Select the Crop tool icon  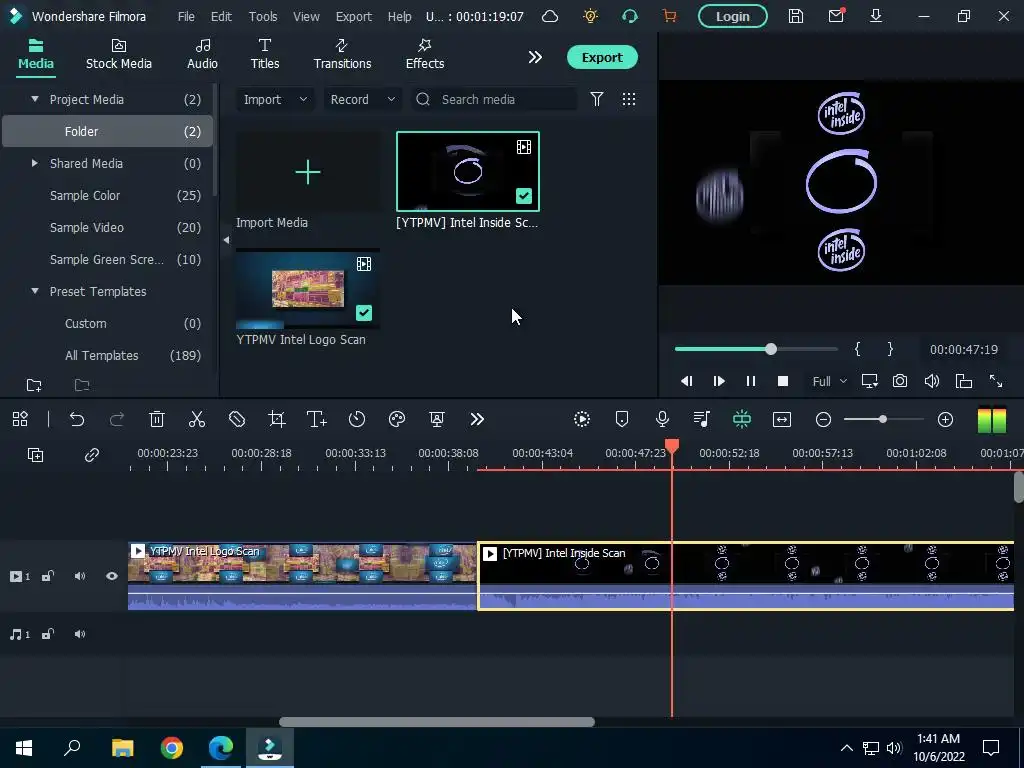(277, 419)
